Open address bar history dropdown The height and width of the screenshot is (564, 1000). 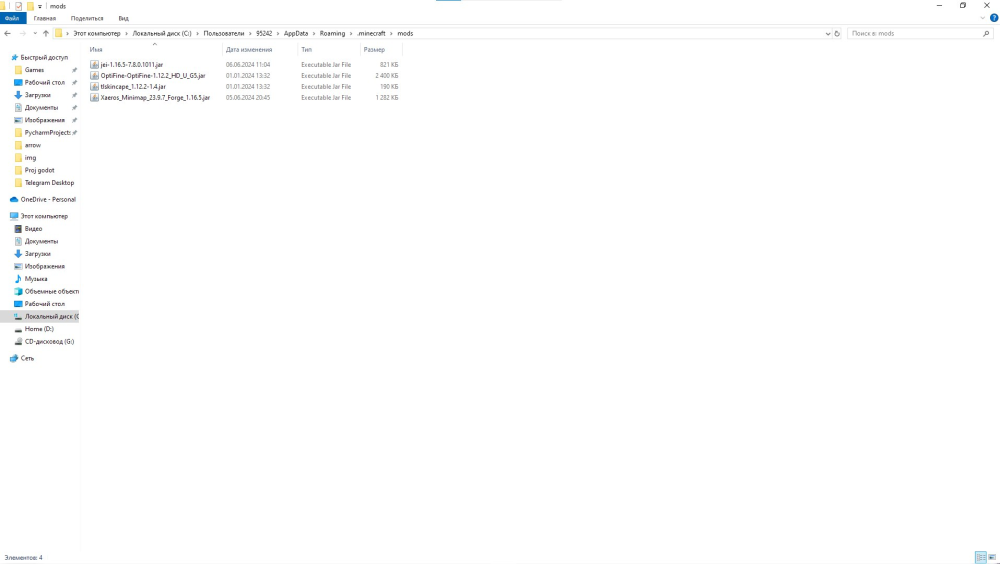828,33
